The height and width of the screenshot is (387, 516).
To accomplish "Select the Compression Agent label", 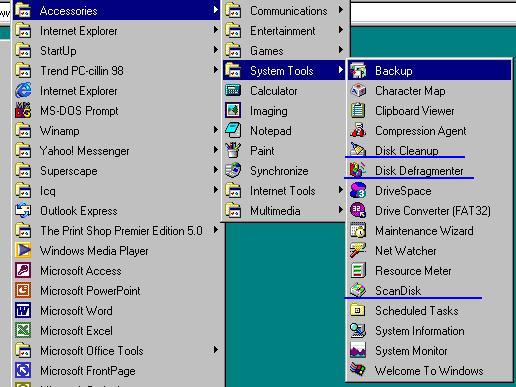I will 421,131.
